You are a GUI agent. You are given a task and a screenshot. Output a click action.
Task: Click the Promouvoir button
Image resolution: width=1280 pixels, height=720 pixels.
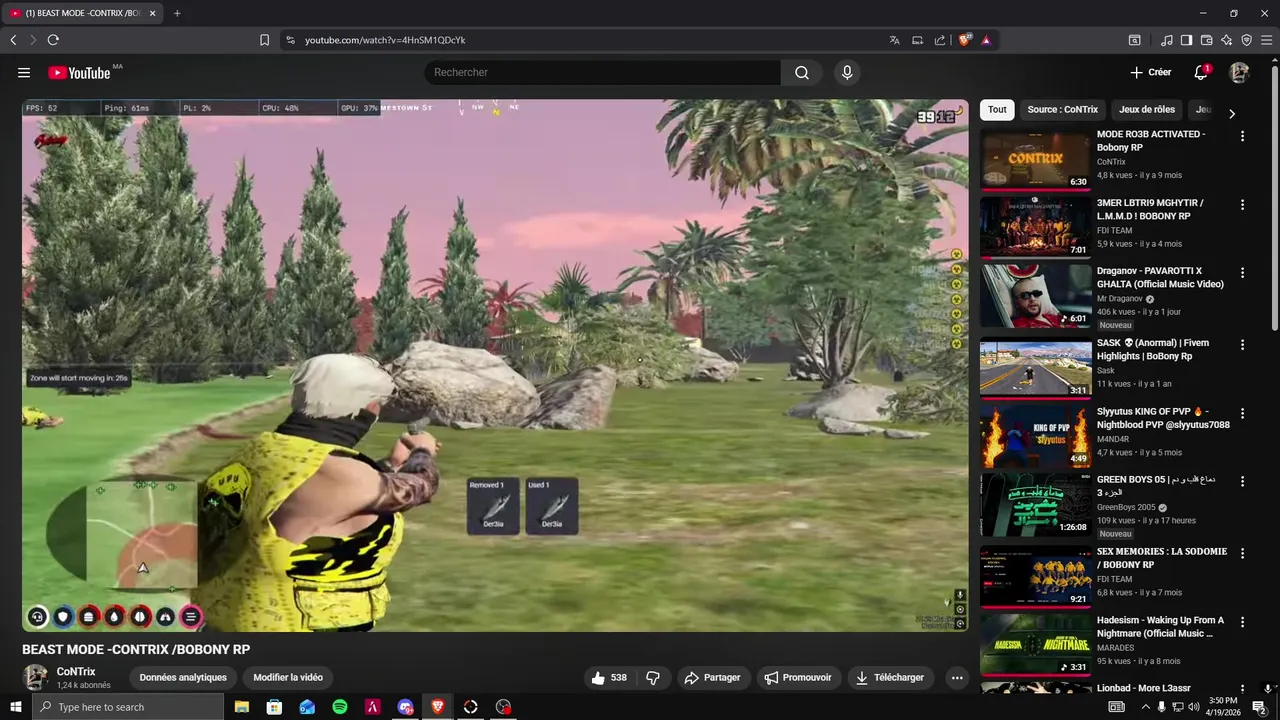[798, 677]
